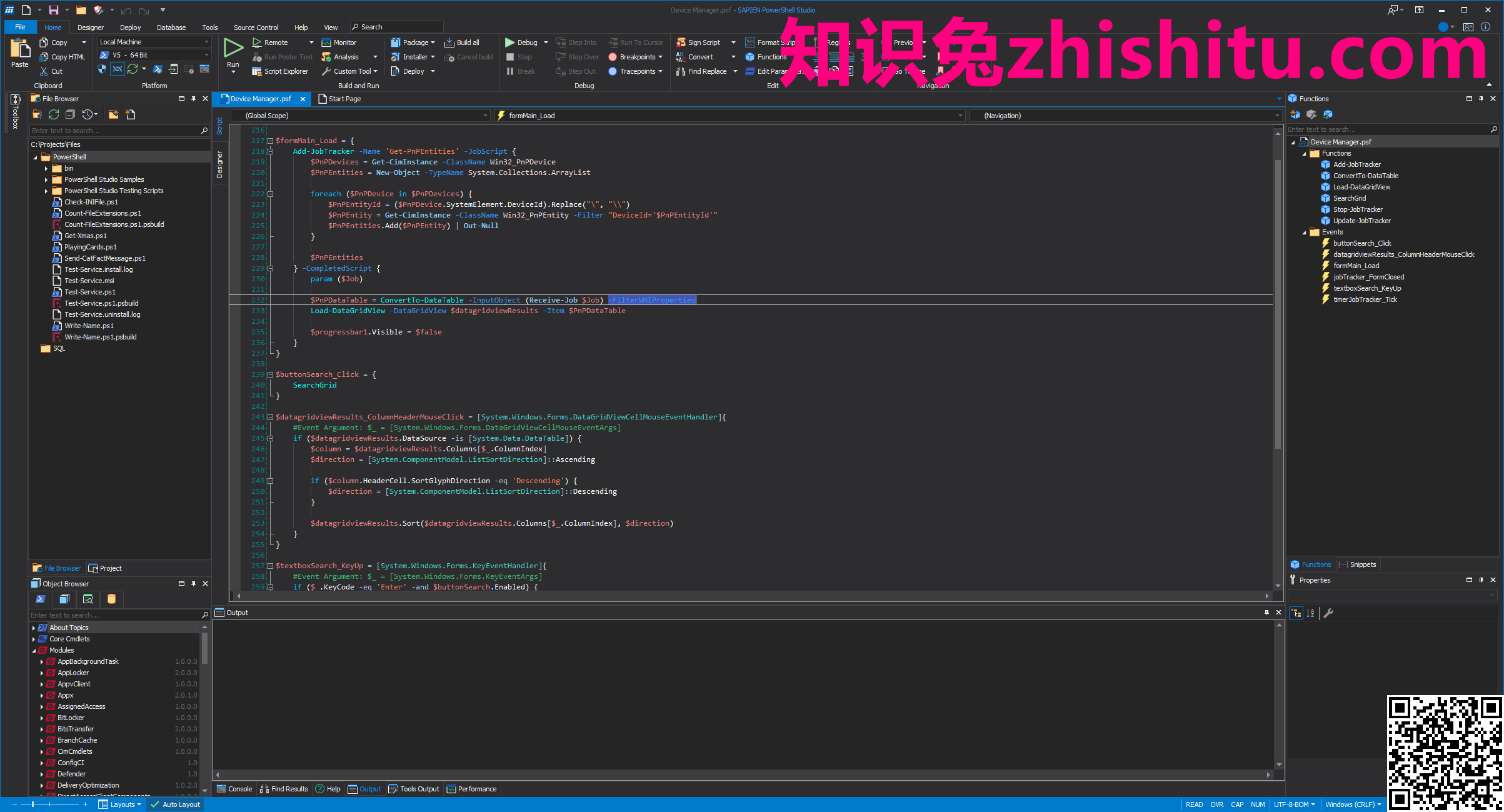Click the Layouts button in status bar

click(120, 804)
